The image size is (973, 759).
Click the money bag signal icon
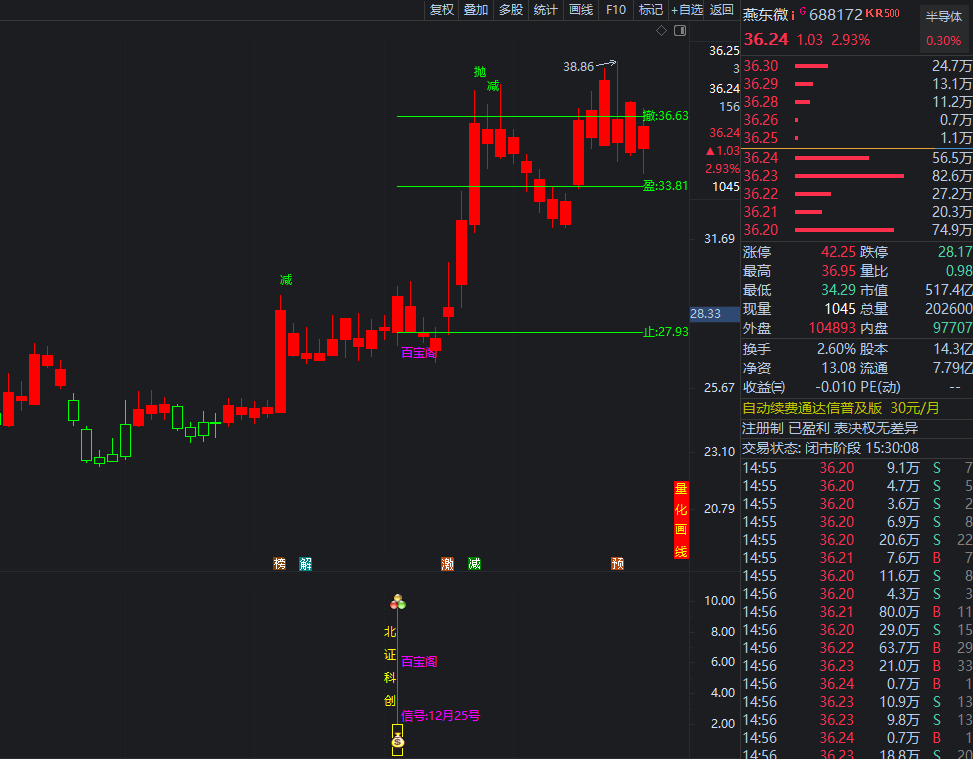397,740
